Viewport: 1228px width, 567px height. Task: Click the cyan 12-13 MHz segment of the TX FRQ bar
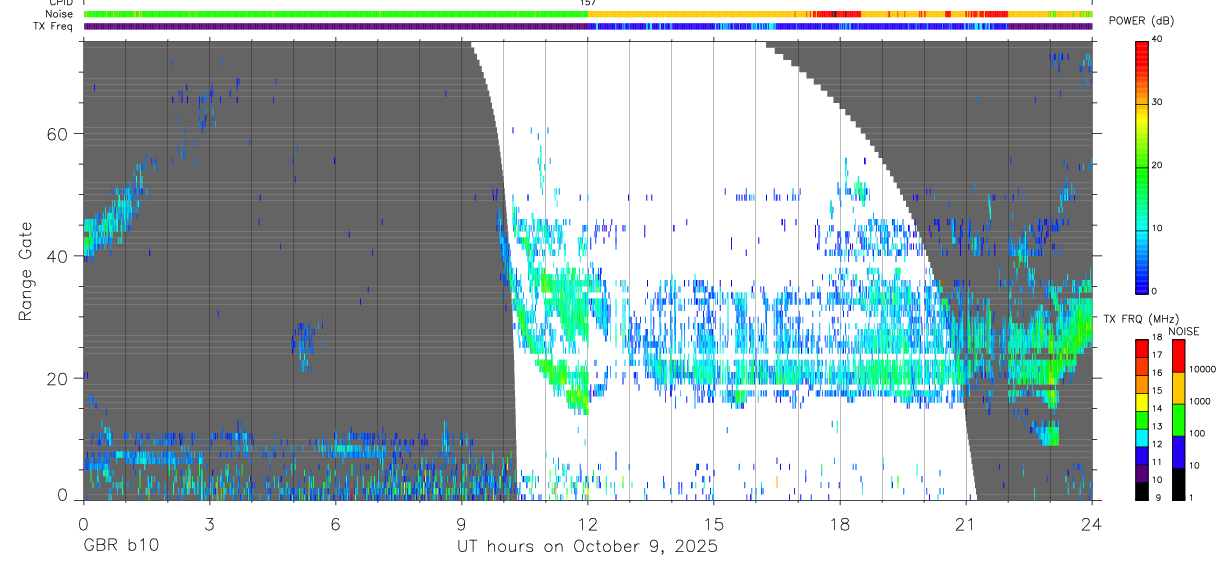pyautogui.click(x=1142, y=438)
